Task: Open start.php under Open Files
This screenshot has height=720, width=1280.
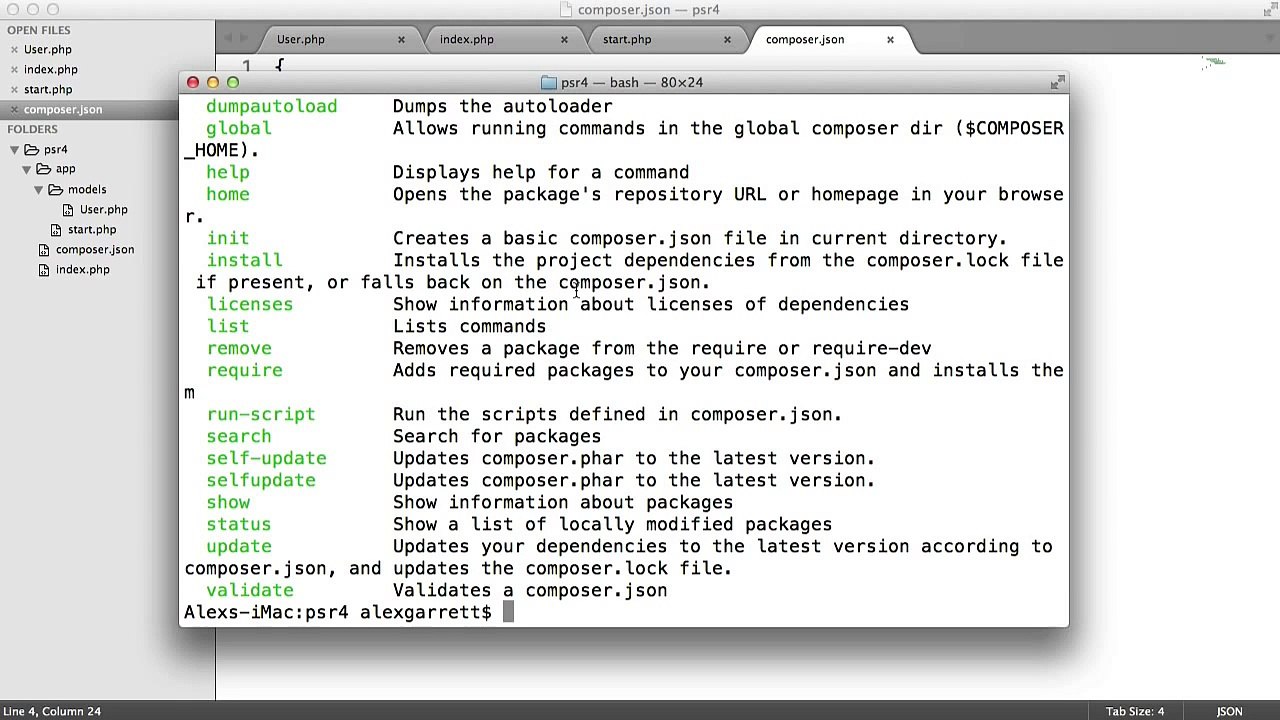Action: click(48, 89)
